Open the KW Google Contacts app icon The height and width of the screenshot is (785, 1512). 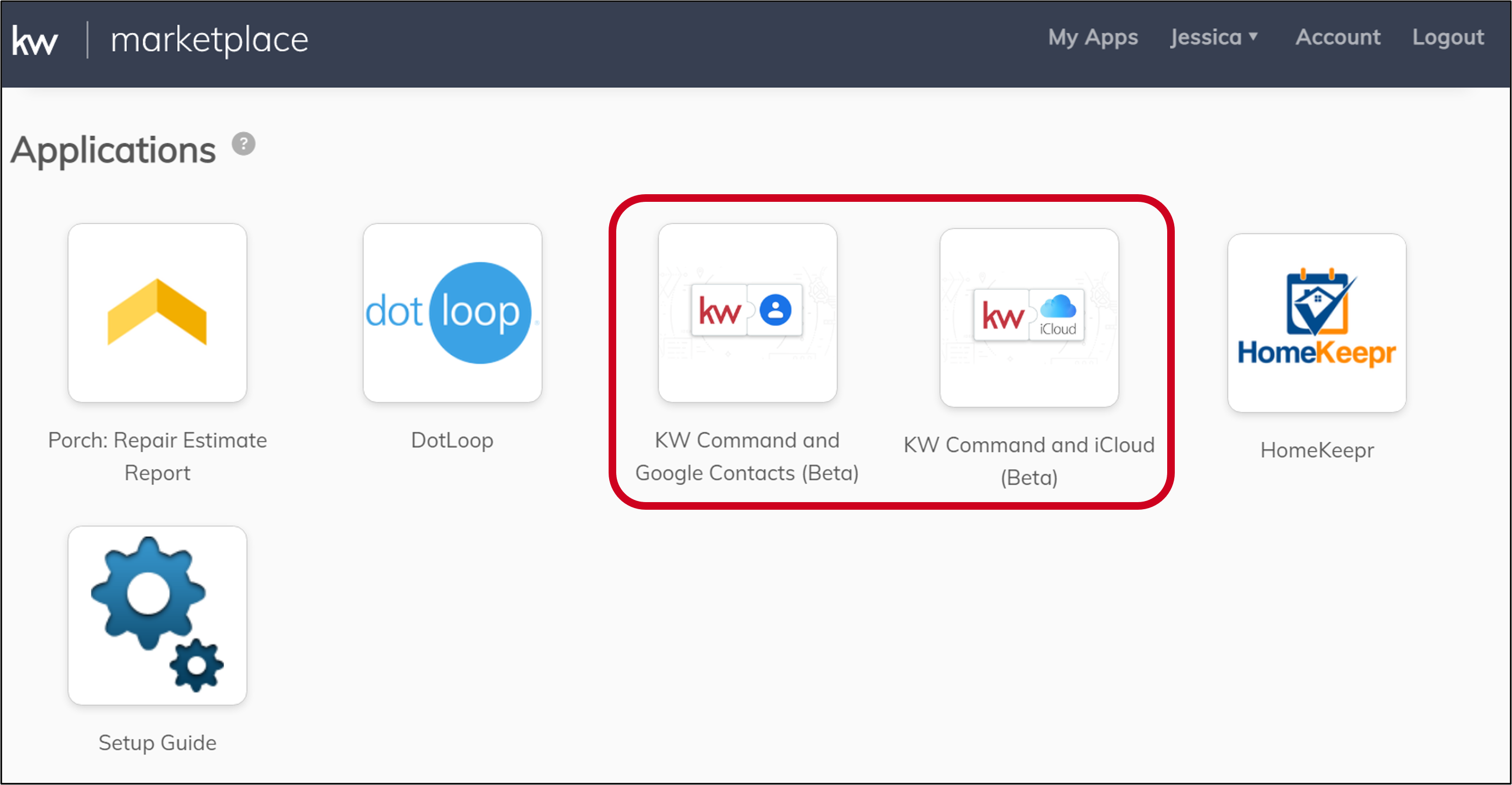747,312
